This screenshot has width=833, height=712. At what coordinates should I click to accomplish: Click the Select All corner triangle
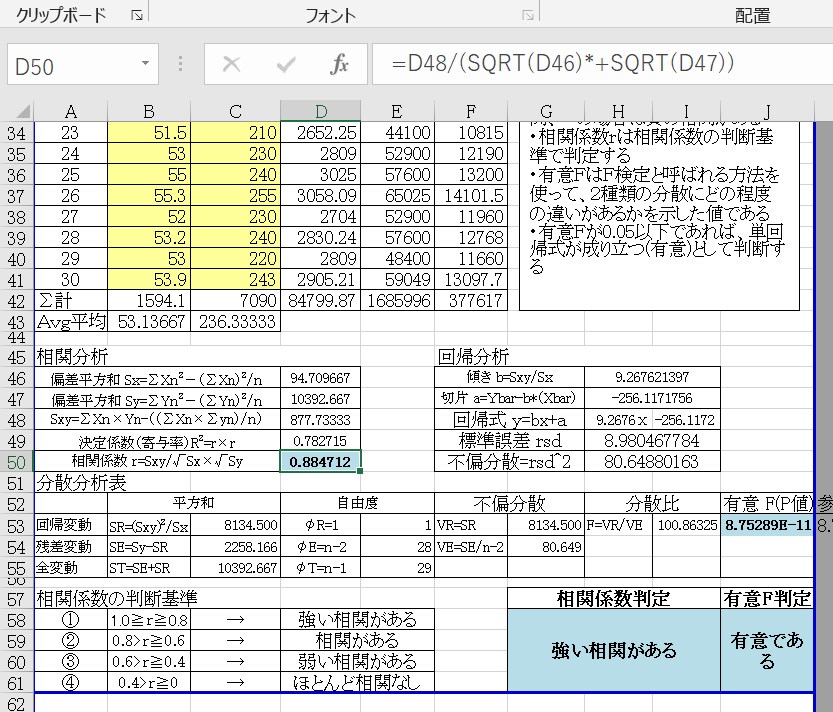[22, 112]
